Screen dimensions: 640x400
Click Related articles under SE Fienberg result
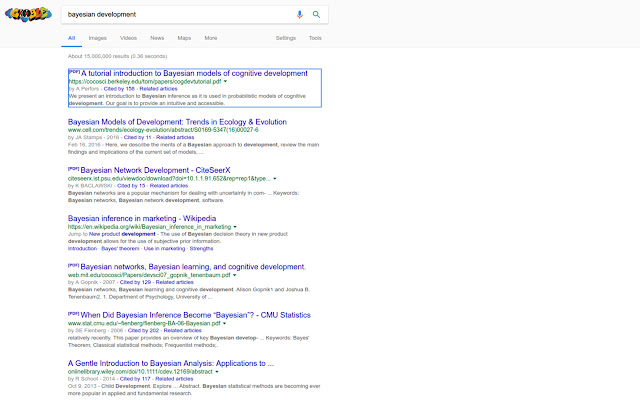[x=182, y=331]
